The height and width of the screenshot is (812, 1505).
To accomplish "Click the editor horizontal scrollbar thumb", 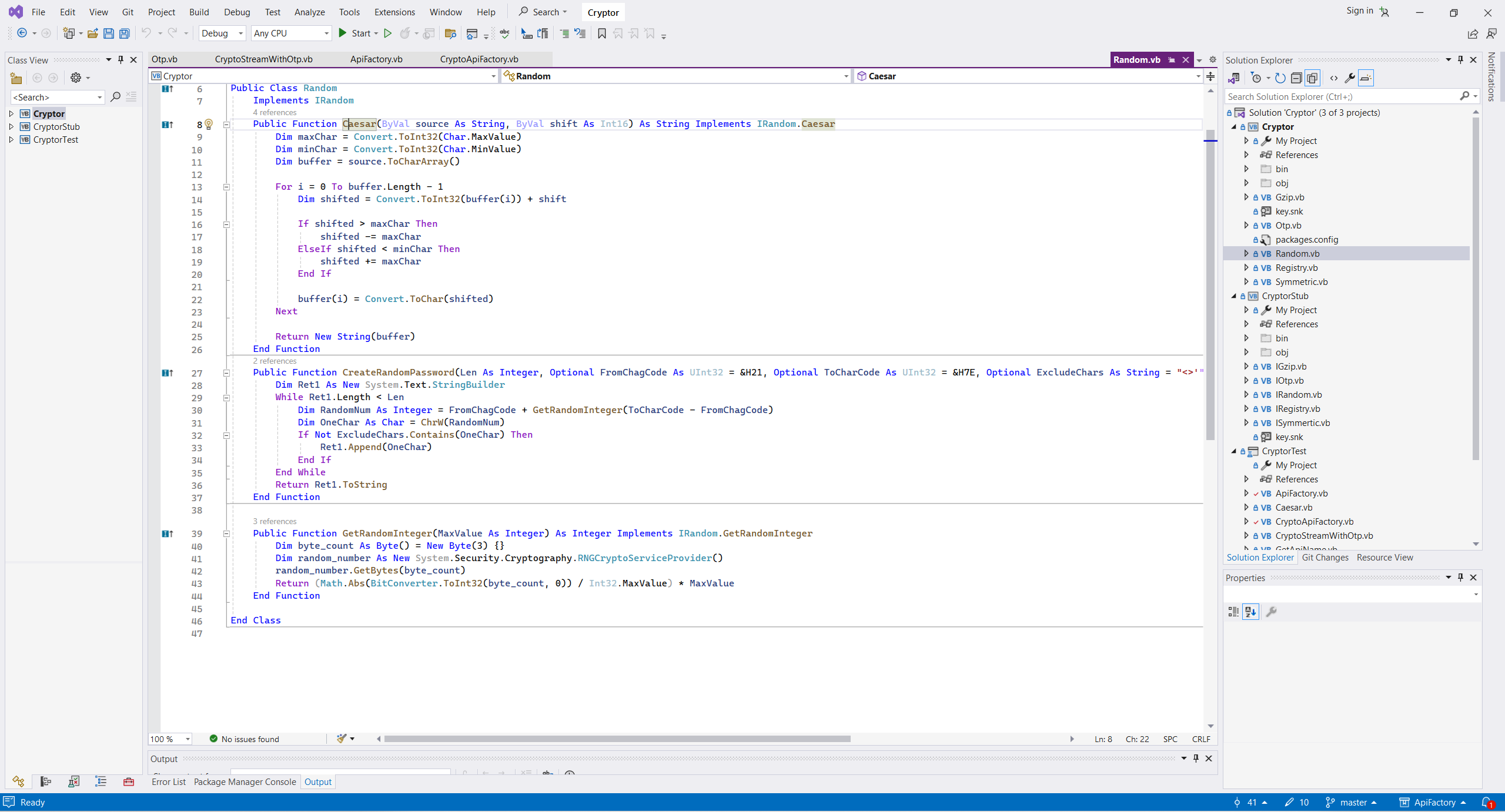I will [617, 739].
